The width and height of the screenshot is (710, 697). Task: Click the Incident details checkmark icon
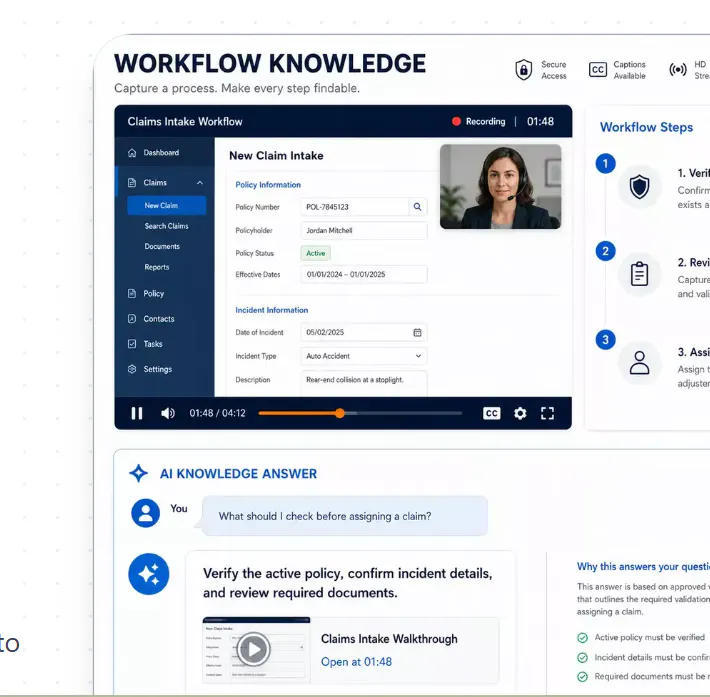(582, 658)
